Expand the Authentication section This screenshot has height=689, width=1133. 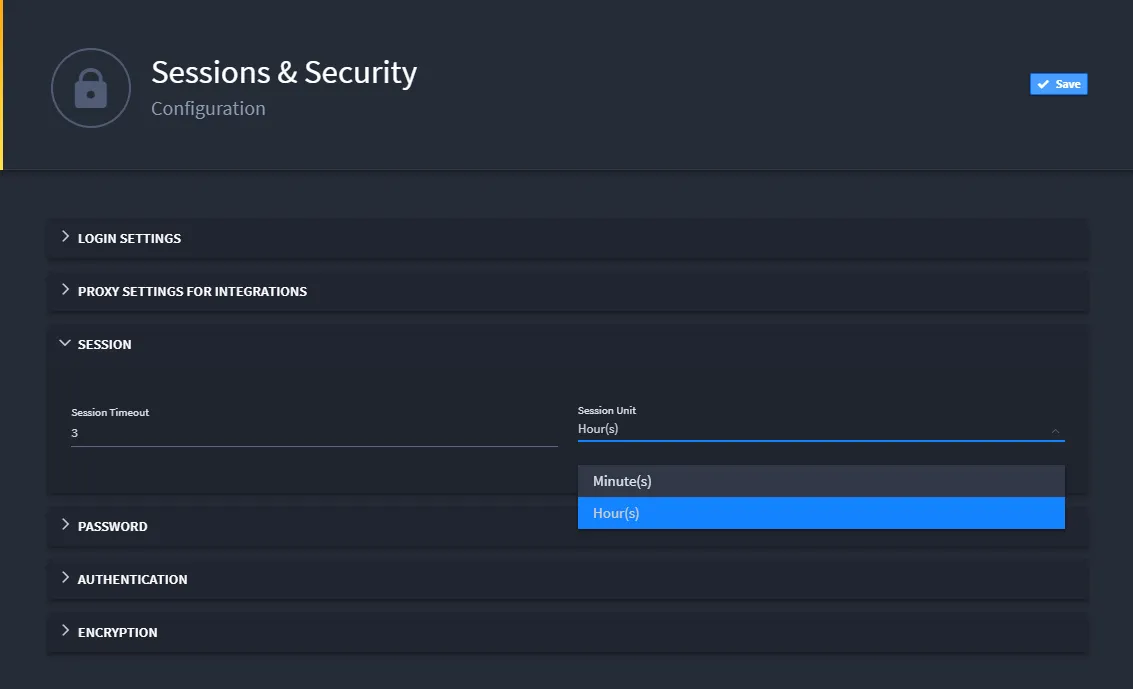[567, 579]
